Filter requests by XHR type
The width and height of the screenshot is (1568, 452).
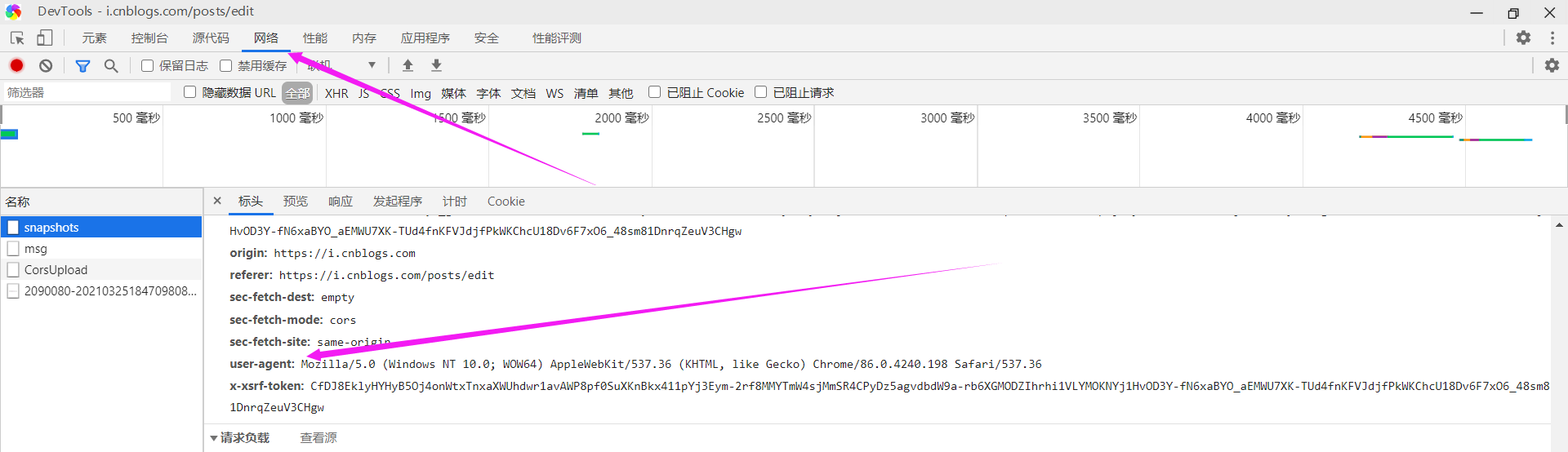[x=336, y=93]
